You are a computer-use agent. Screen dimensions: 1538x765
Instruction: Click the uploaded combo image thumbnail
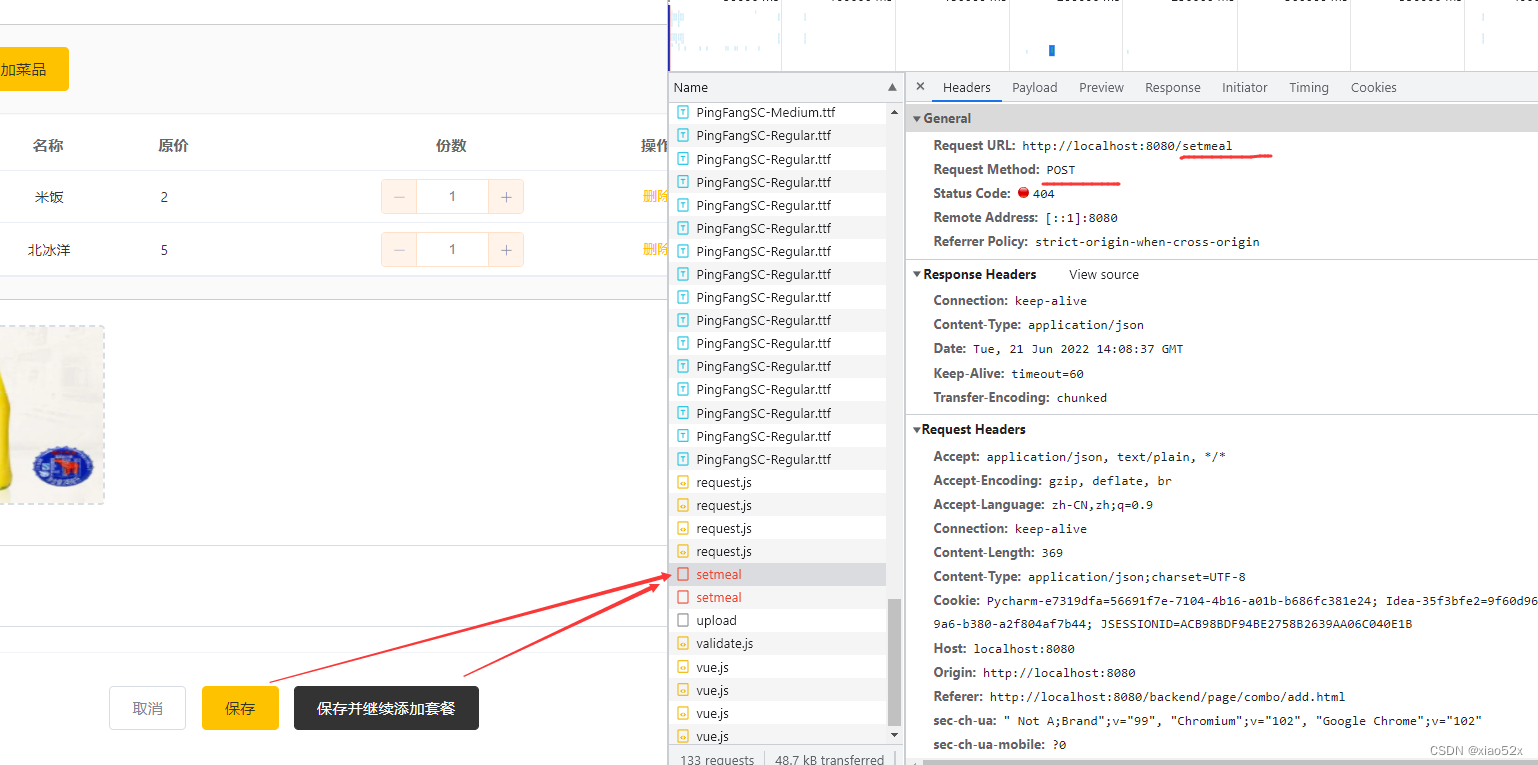pyautogui.click(x=52, y=414)
